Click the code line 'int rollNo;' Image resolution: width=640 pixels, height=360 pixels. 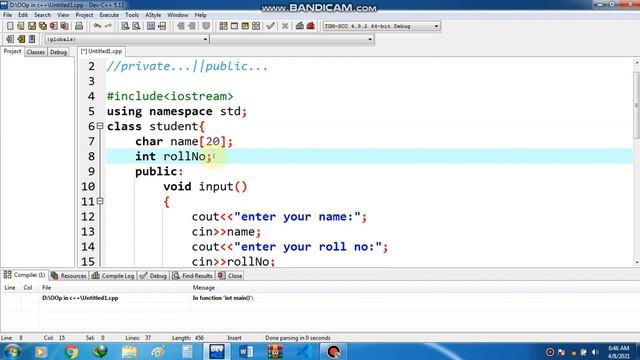point(174,156)
